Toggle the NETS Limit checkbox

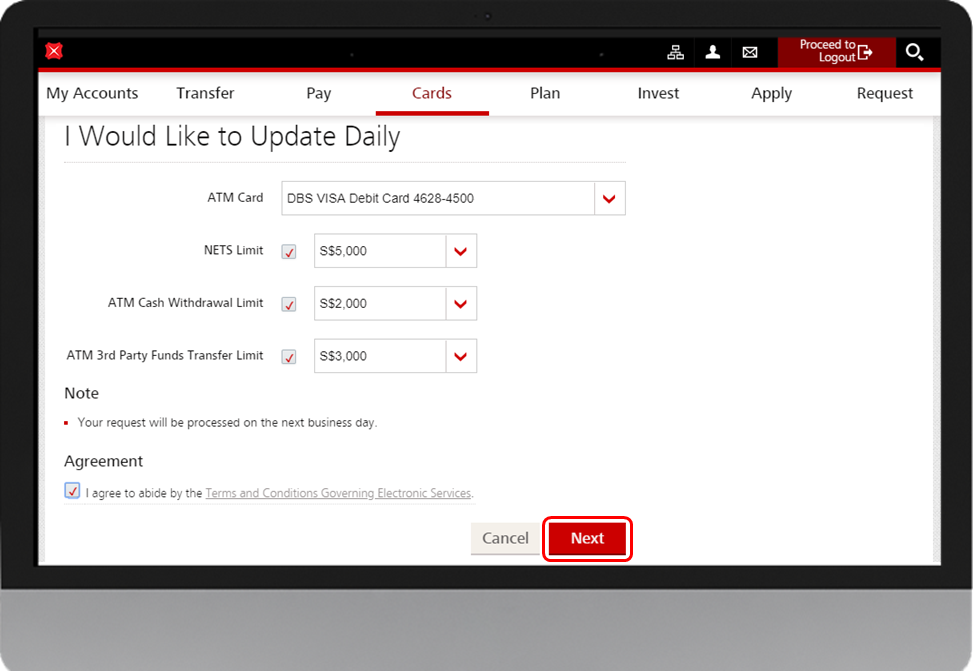[x=289, y=252]
